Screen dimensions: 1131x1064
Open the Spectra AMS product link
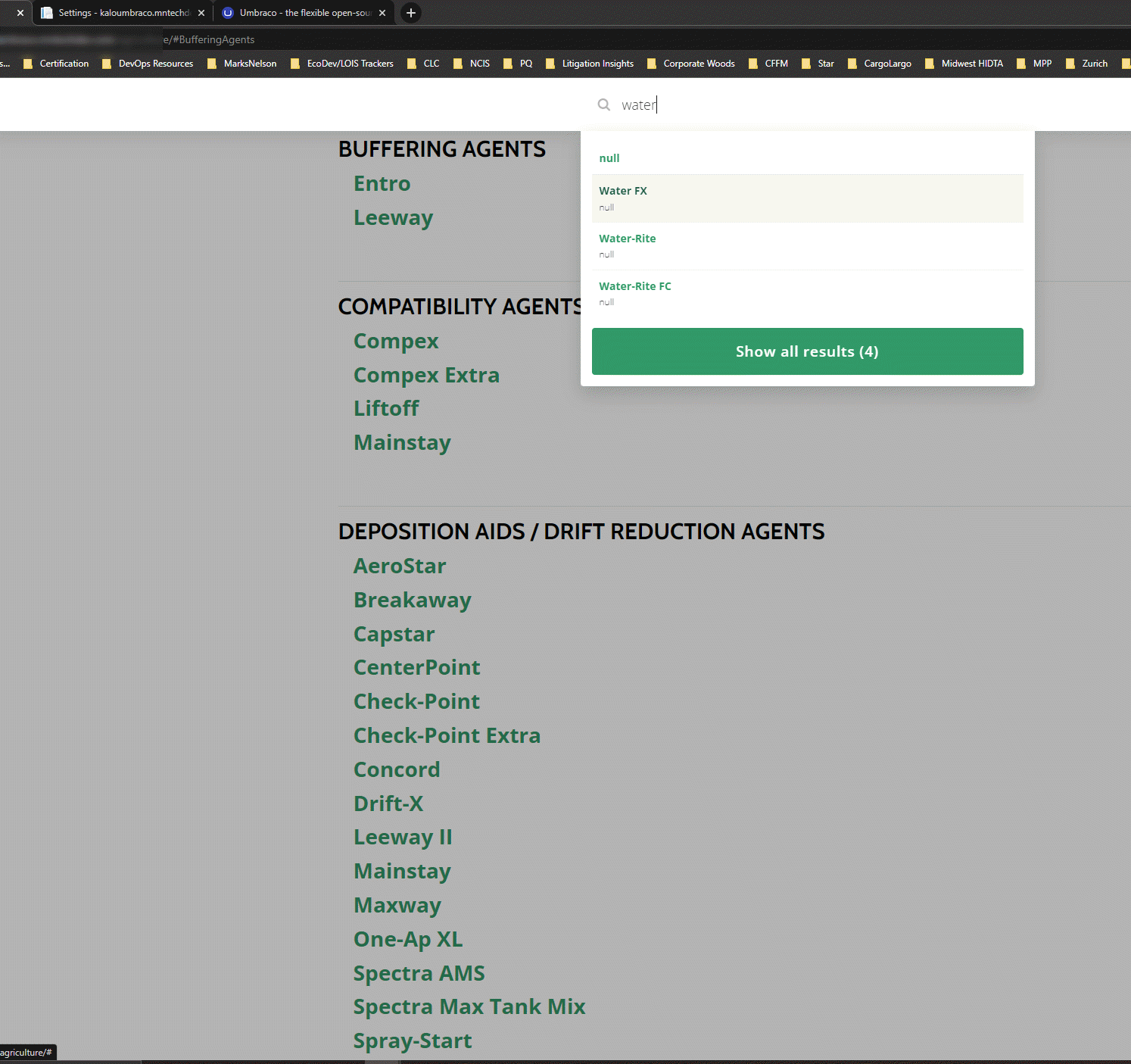[x=419, y=974]
